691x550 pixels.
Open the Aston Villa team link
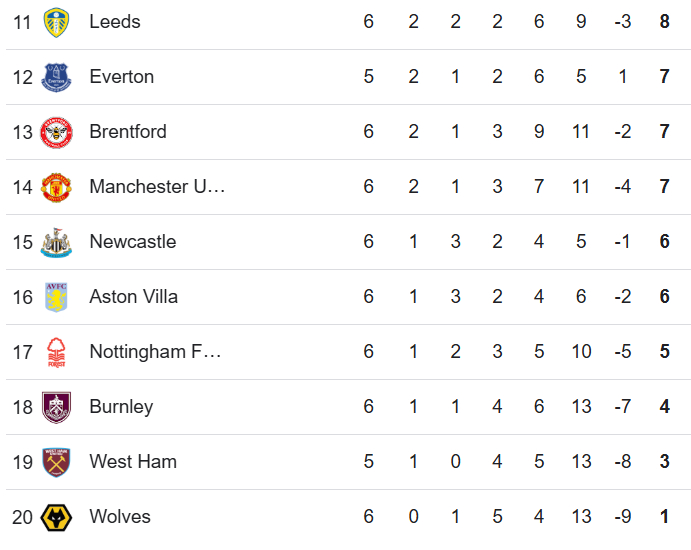[x=133, y=297]
